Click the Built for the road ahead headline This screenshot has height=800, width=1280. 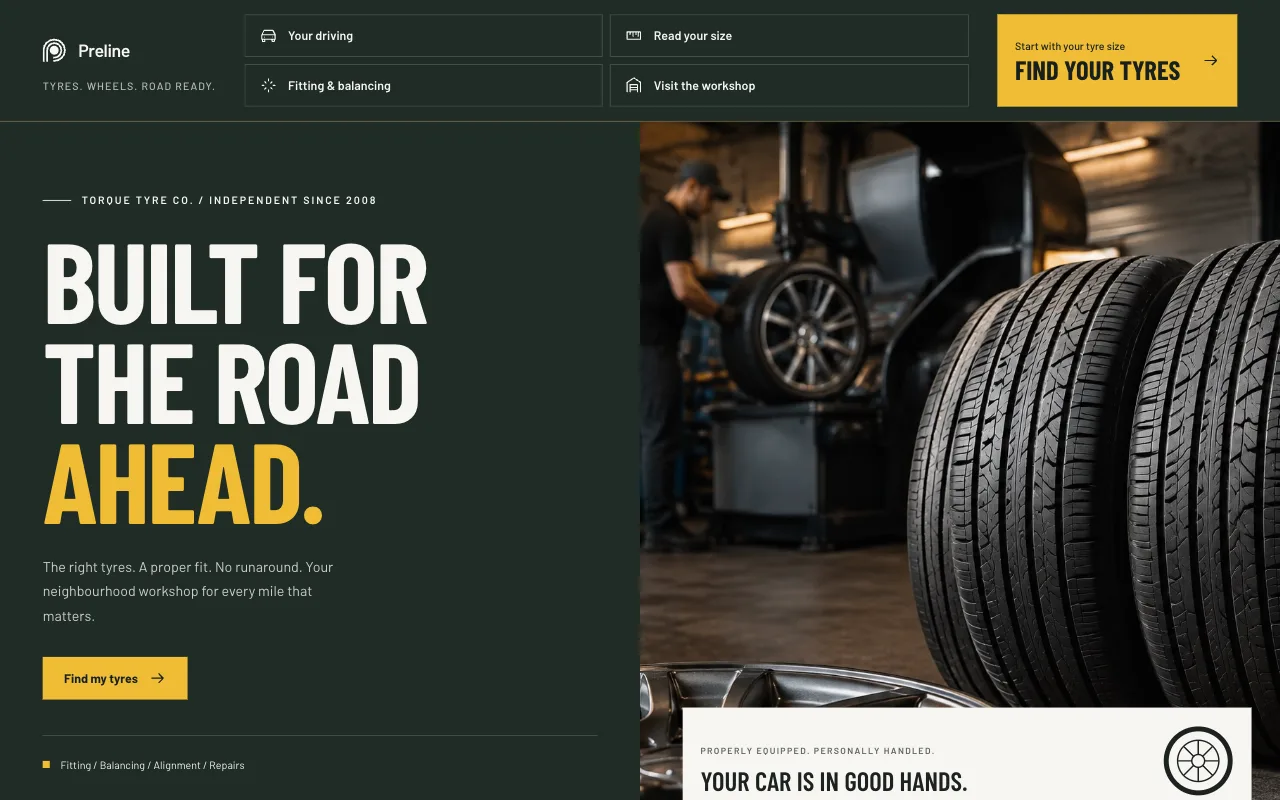(236, 383)
